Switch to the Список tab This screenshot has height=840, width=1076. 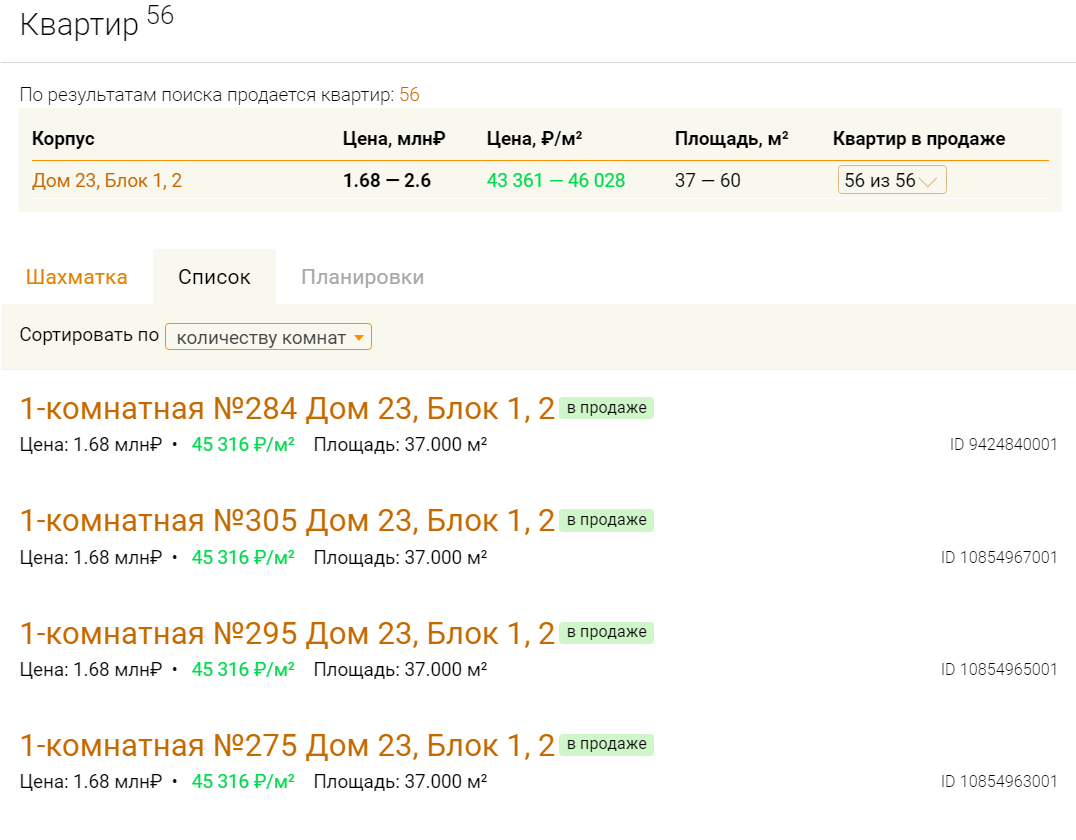pos(214,277)
